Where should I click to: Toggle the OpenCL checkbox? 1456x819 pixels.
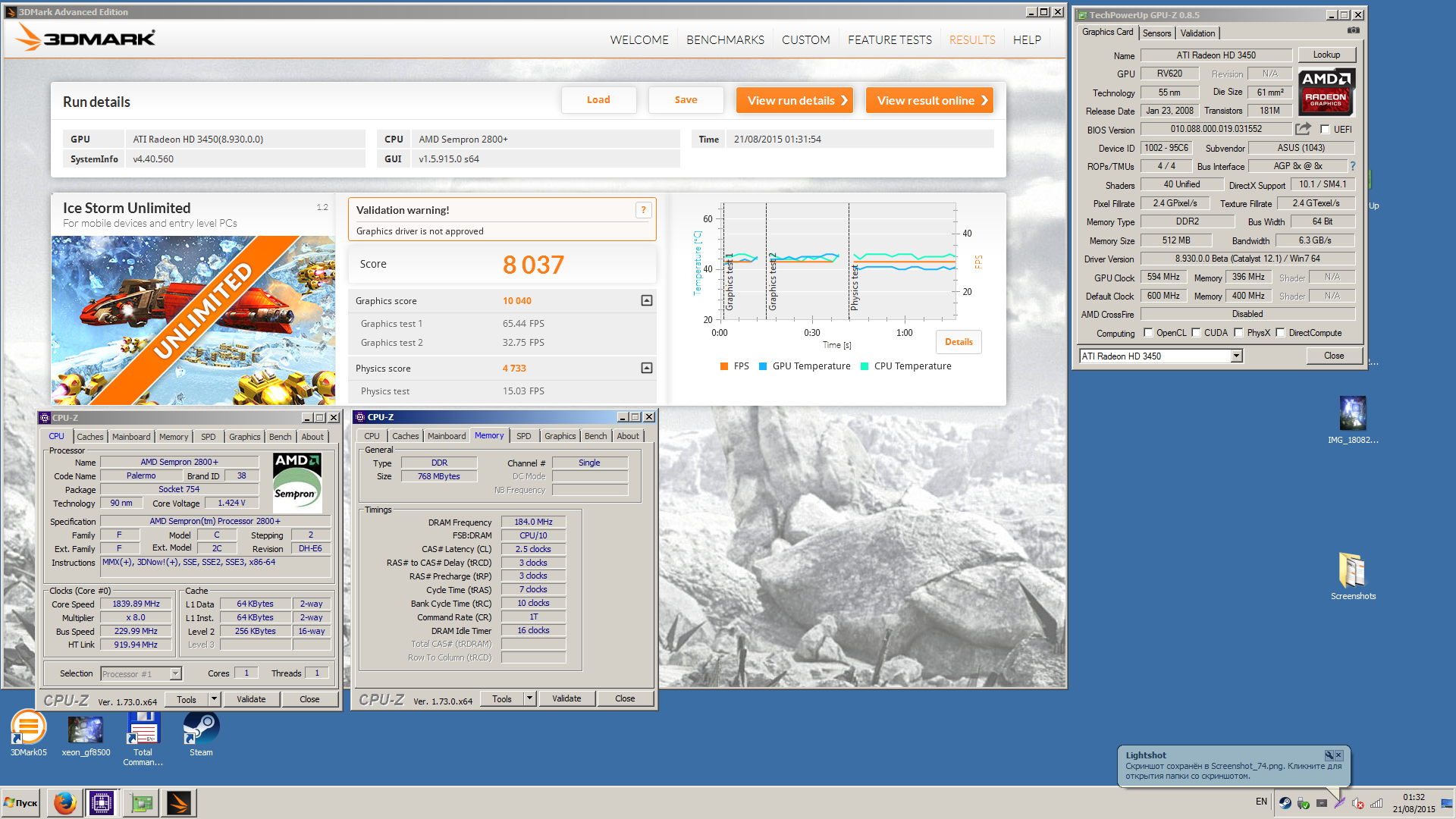(x=1148, y=332)
